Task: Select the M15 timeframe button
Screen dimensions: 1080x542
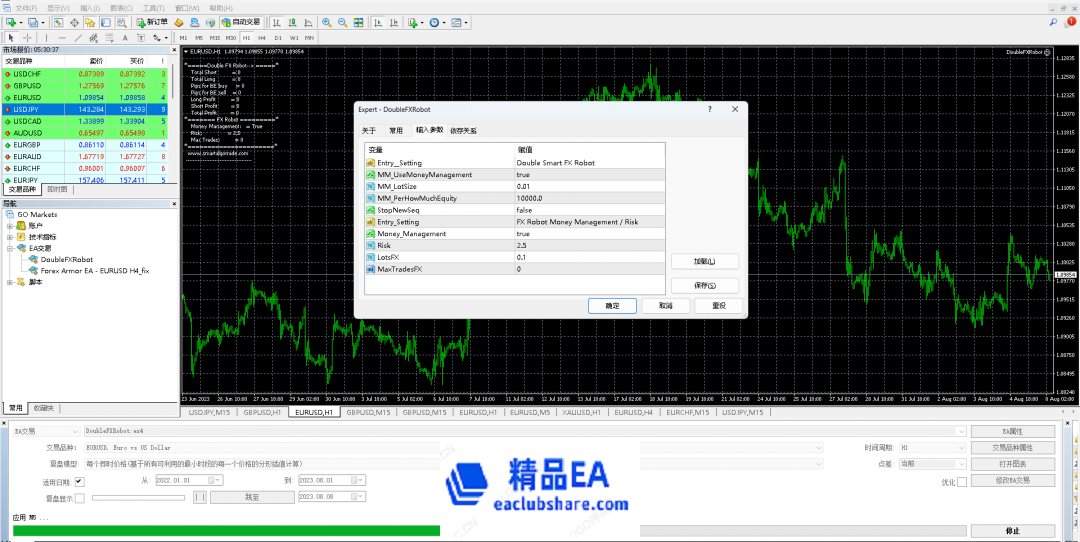Action: 215,37
